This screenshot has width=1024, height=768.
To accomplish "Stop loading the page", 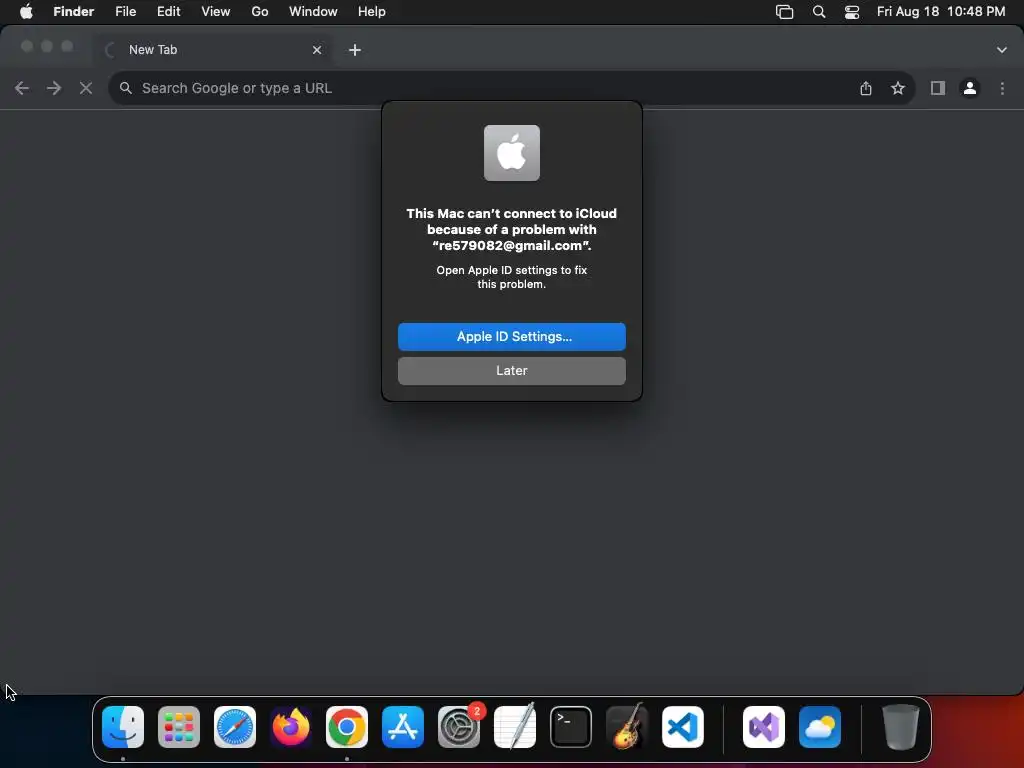I will click(x=86, y=88).
